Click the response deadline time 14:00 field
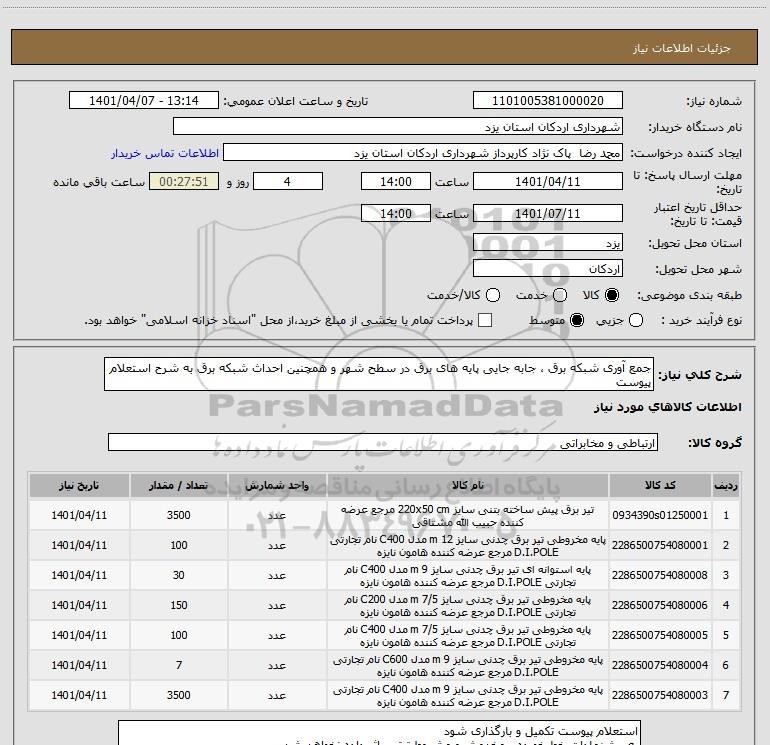Image resolution: width=770 pixels, height=745 pixels. coord(396,181)
